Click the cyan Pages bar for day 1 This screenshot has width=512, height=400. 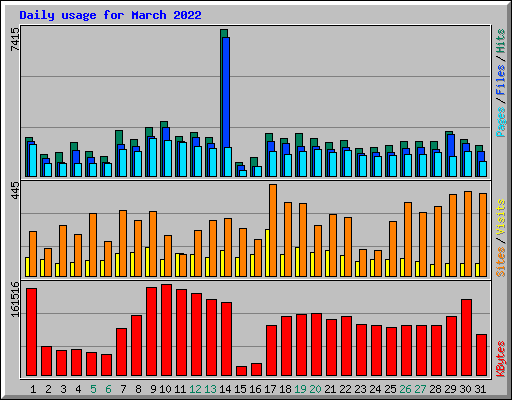(33, 160)
